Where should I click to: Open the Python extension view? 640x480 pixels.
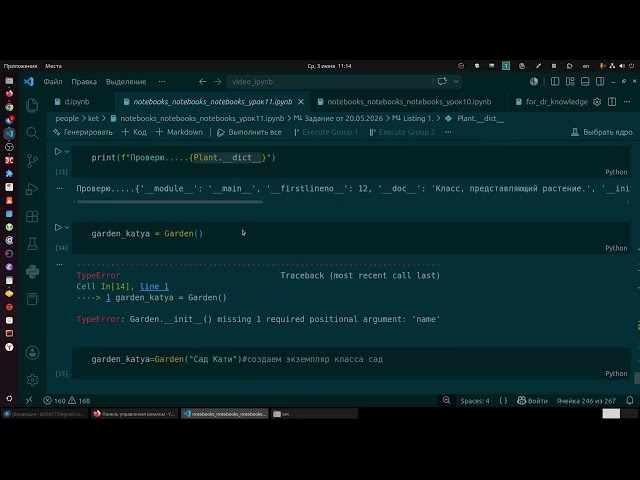32,271
